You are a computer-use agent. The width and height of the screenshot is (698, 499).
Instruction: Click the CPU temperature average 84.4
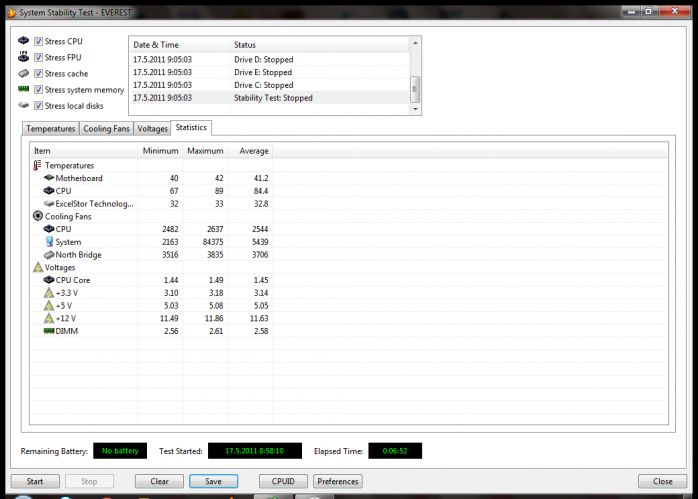click(x=261, y=191)
